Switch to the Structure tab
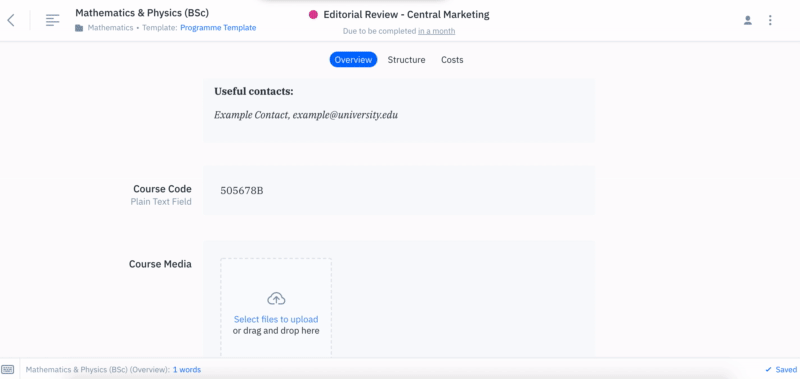Screen dimensions: 800x379 406,60
